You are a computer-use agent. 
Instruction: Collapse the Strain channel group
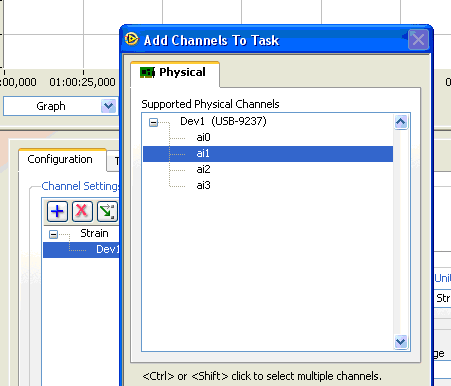click(x=53, y=234)
